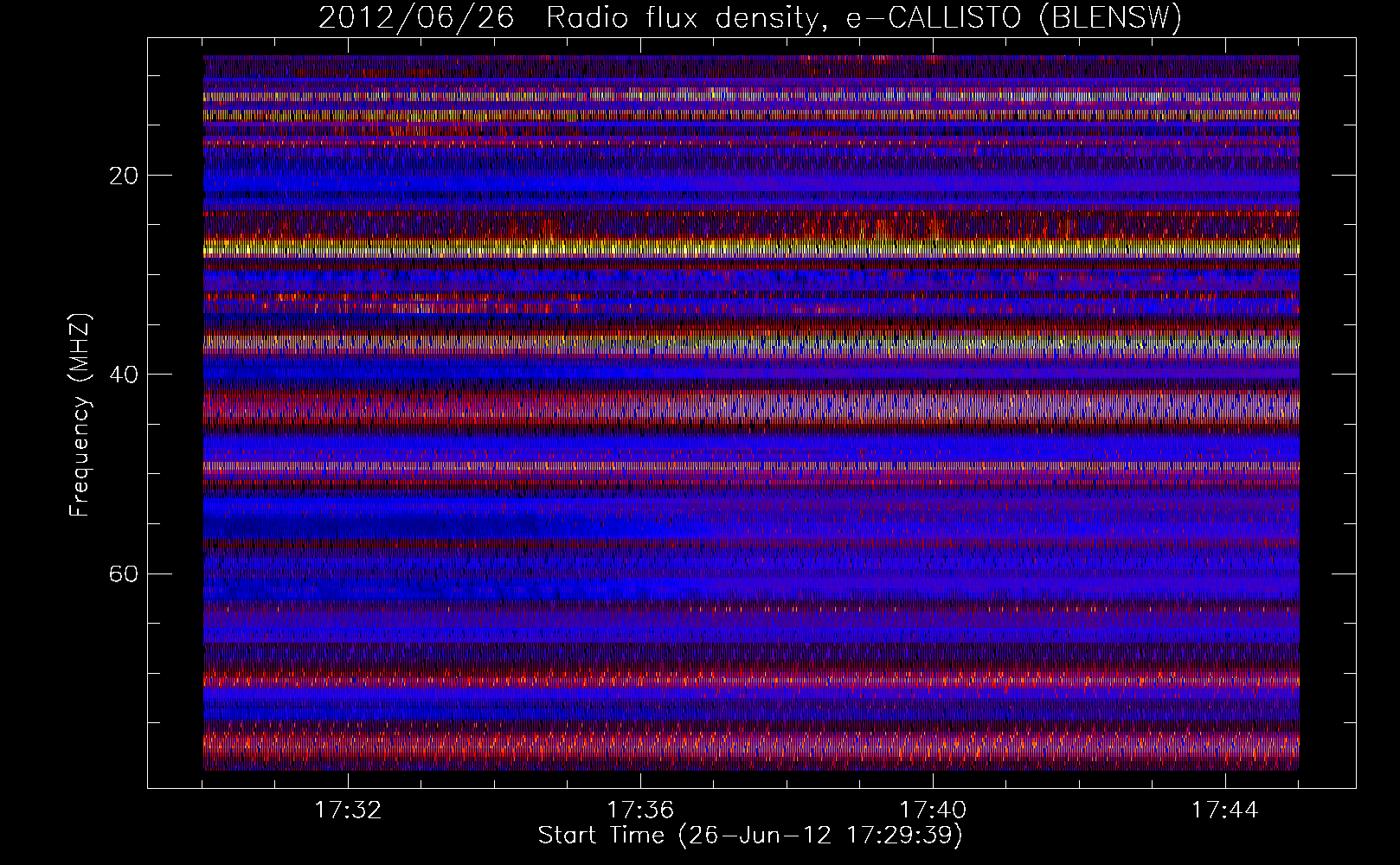Click the 'Start Time (26-Jun-12 17:29:39)' label
Screen dimensions: 1400x865
pos(750,836)
